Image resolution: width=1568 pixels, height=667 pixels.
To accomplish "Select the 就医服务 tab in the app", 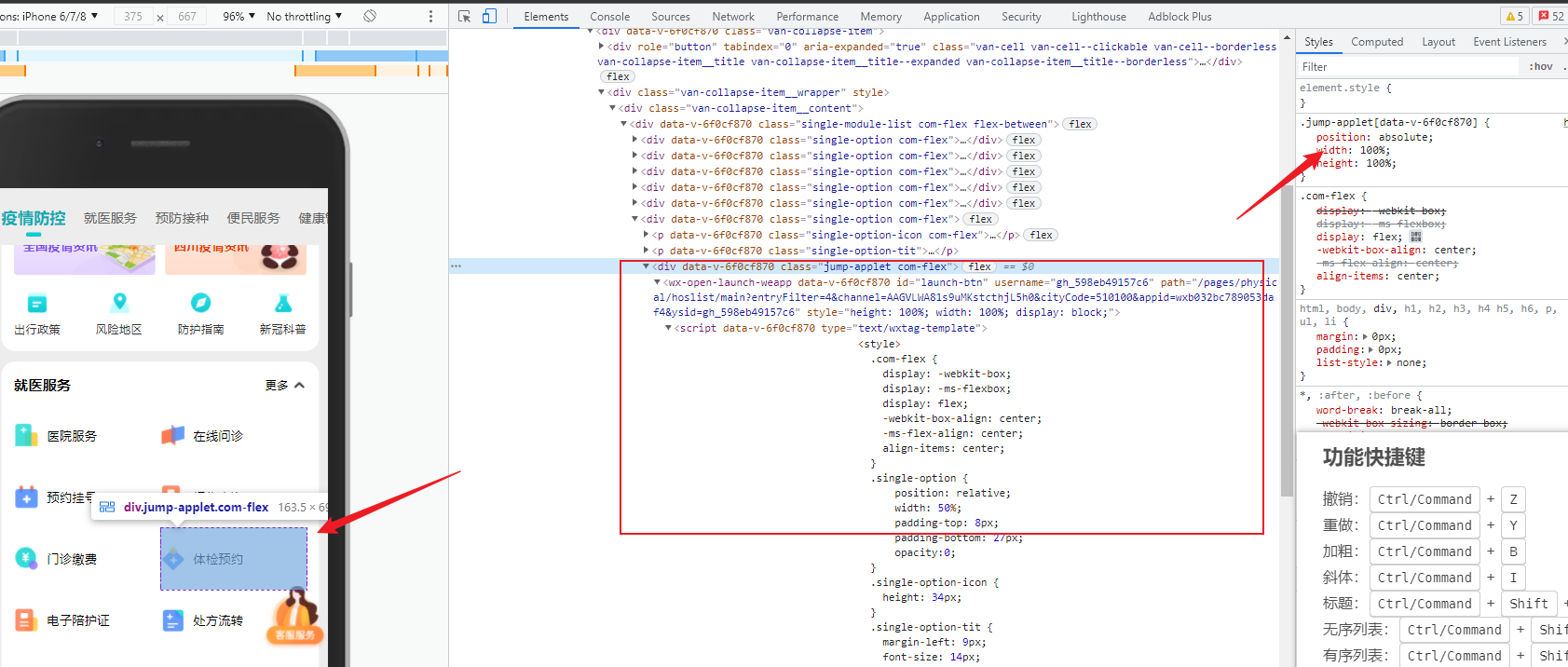I will tap(110, 218).
